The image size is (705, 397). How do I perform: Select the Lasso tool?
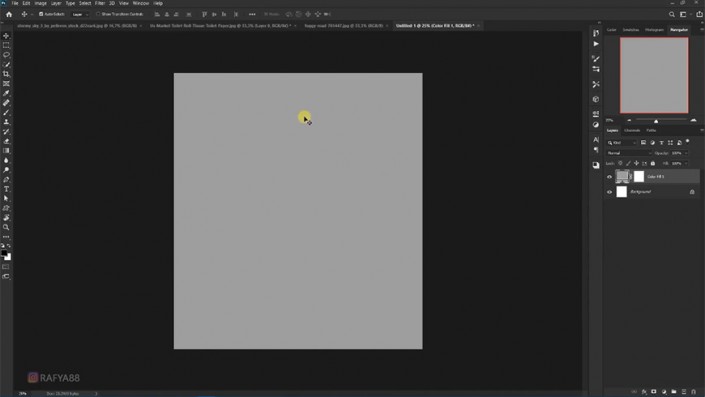pyautogui.click(x=6, y=55)
